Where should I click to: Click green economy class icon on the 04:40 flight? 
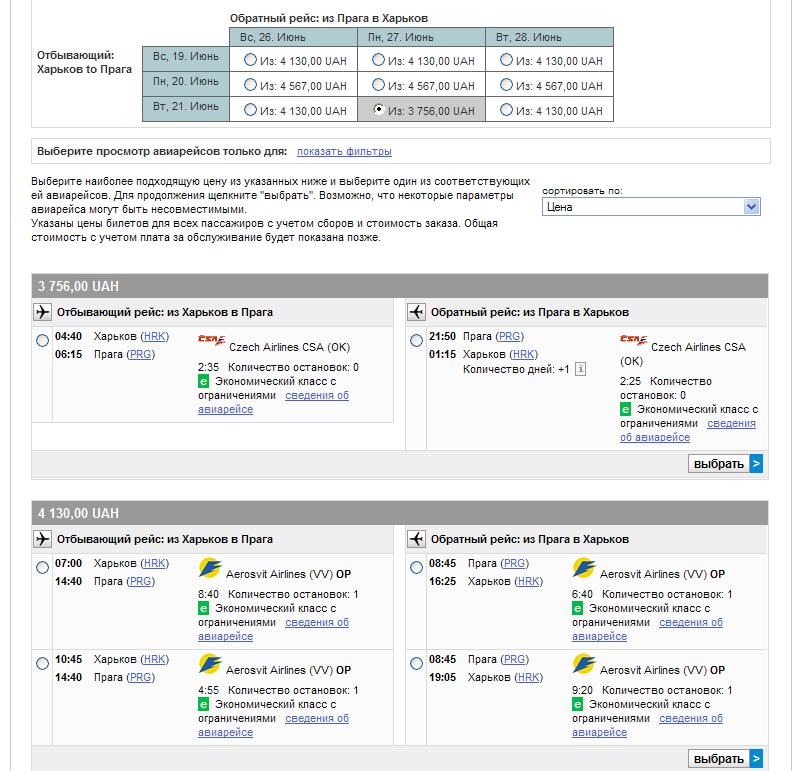click(204, 381)
